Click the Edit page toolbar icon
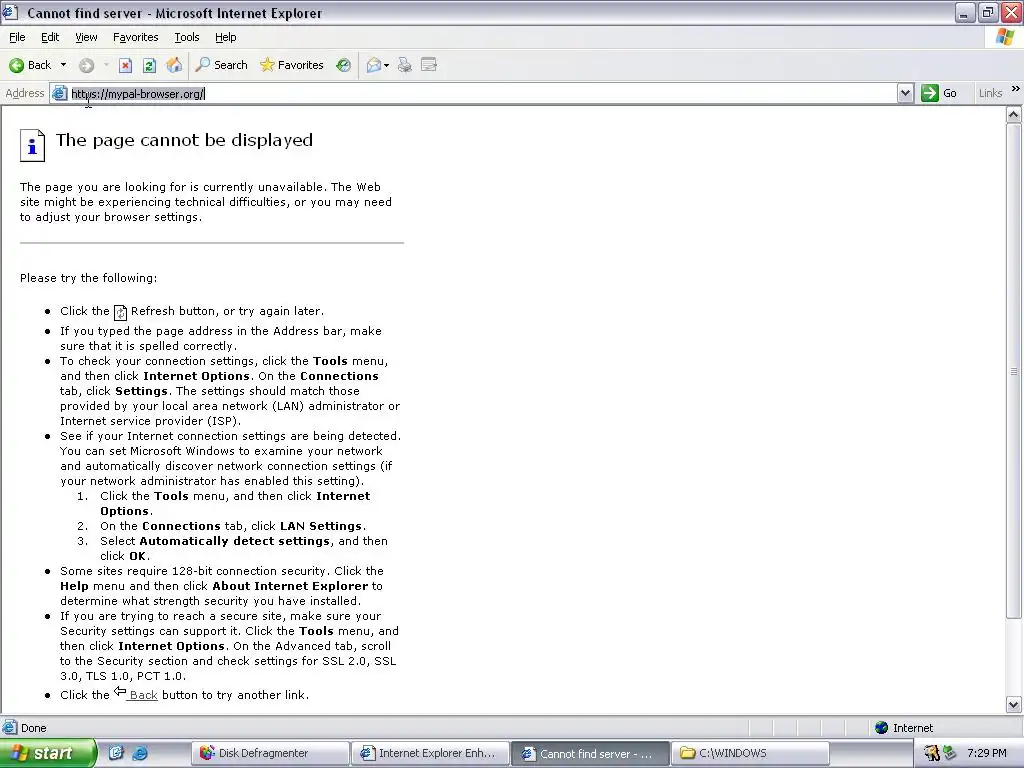1024x768 pixels. click(x=429, y=65)
